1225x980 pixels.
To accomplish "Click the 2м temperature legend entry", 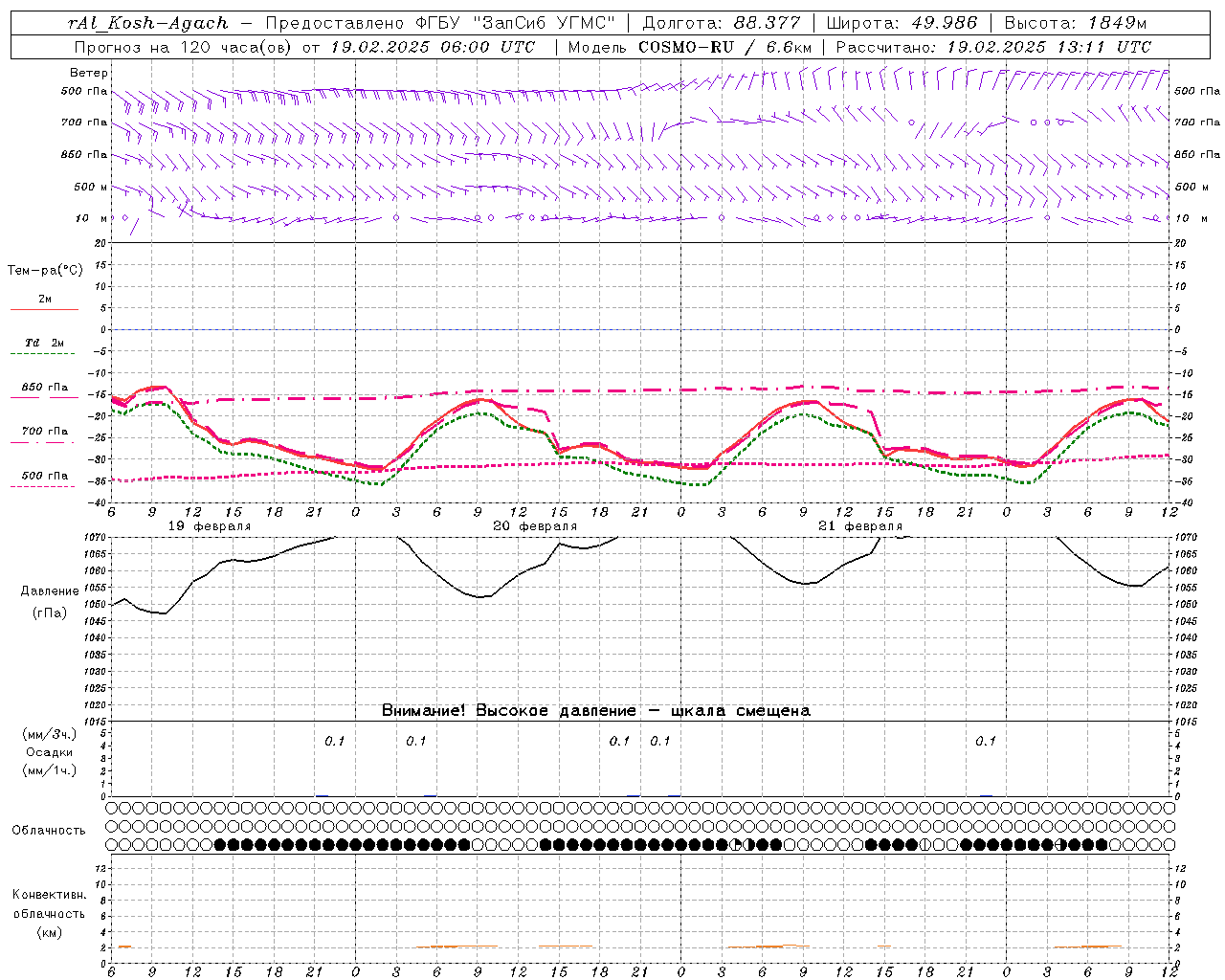I will coord(45,300).
